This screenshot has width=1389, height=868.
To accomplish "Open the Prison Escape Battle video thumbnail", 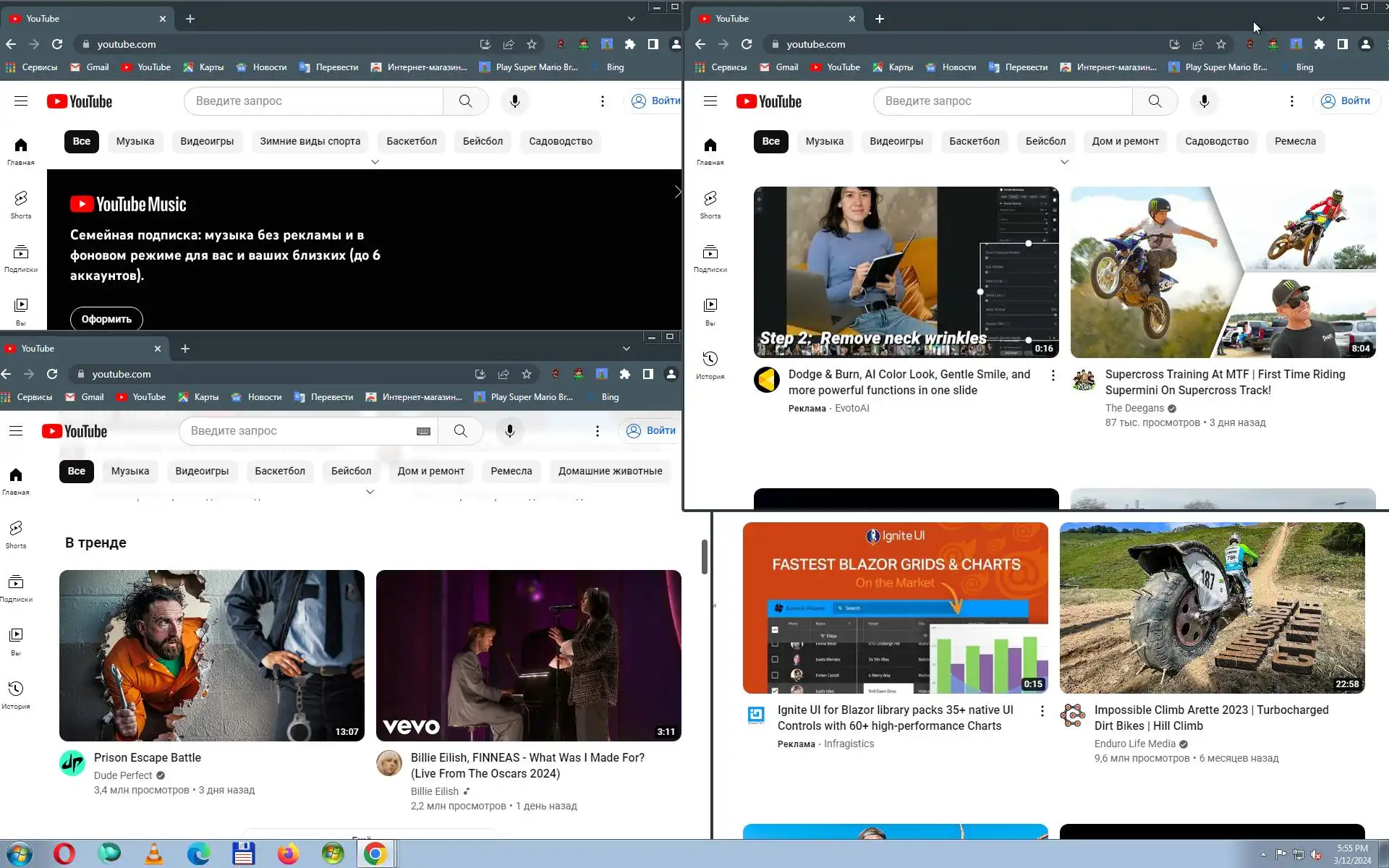I will coord(211,655).
